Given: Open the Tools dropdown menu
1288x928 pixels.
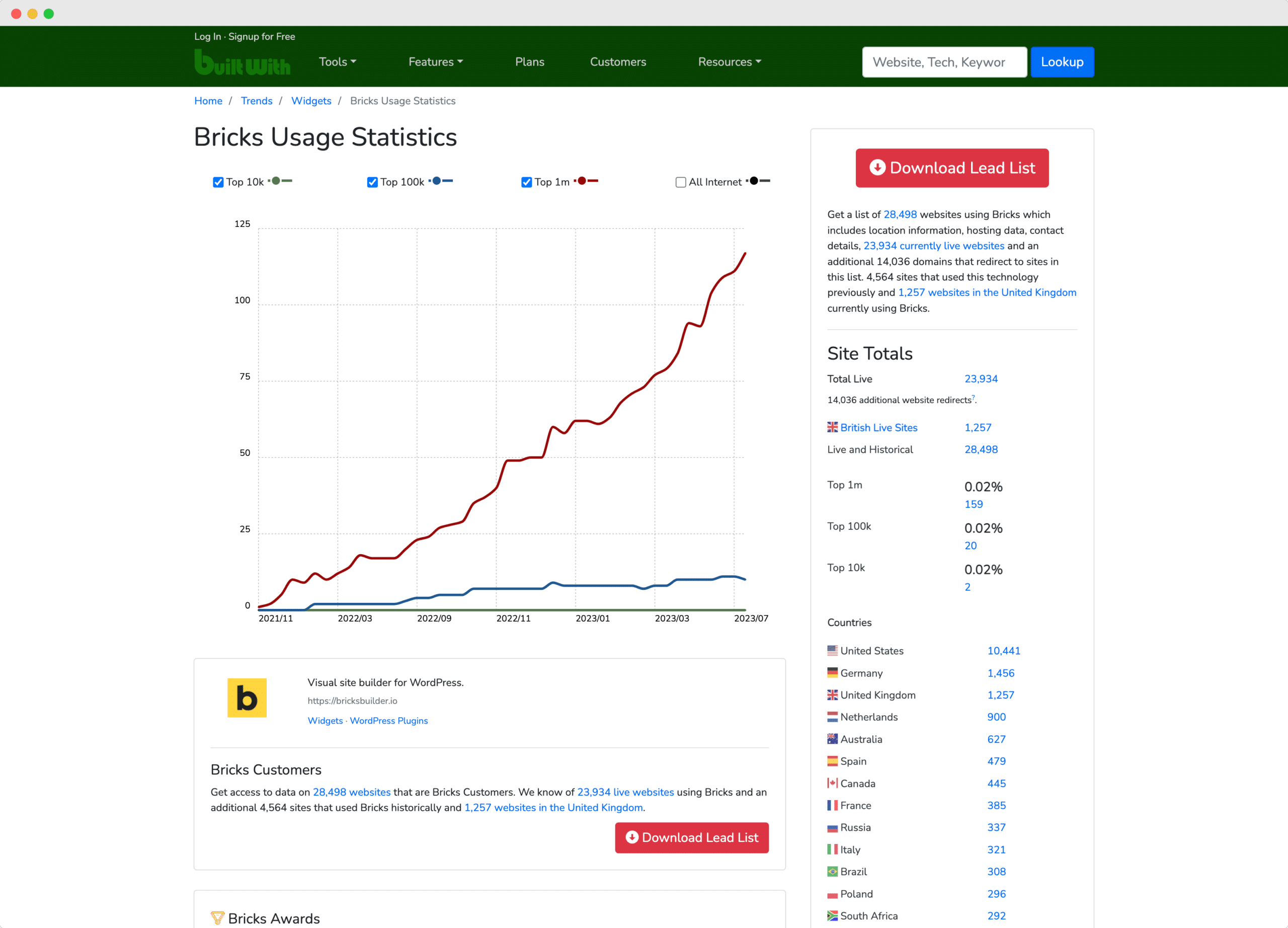Looking at the screenshot, I should click(x=337, y=62).
